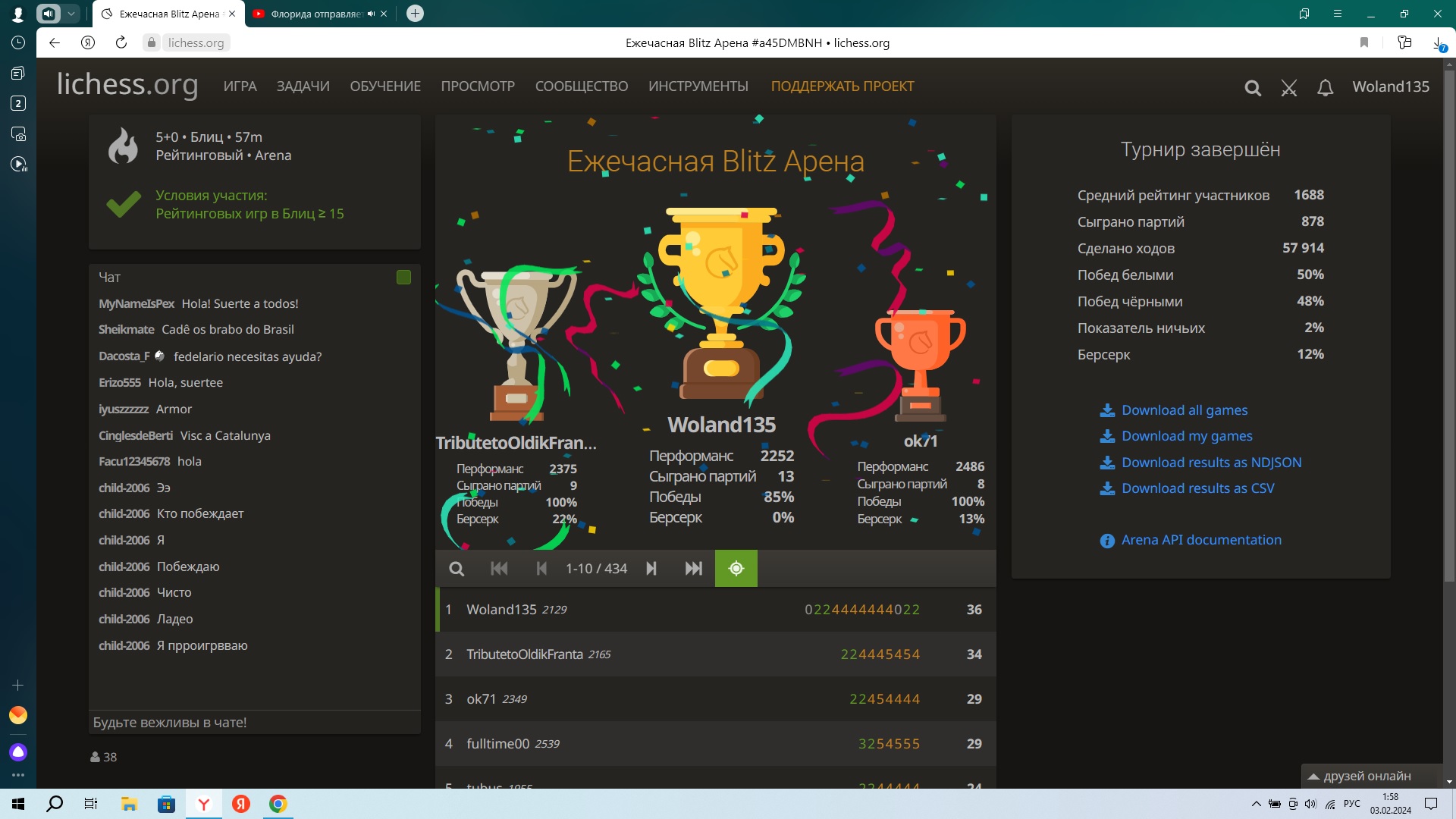Open the notifications bell icon

(x=1325, y=88)
